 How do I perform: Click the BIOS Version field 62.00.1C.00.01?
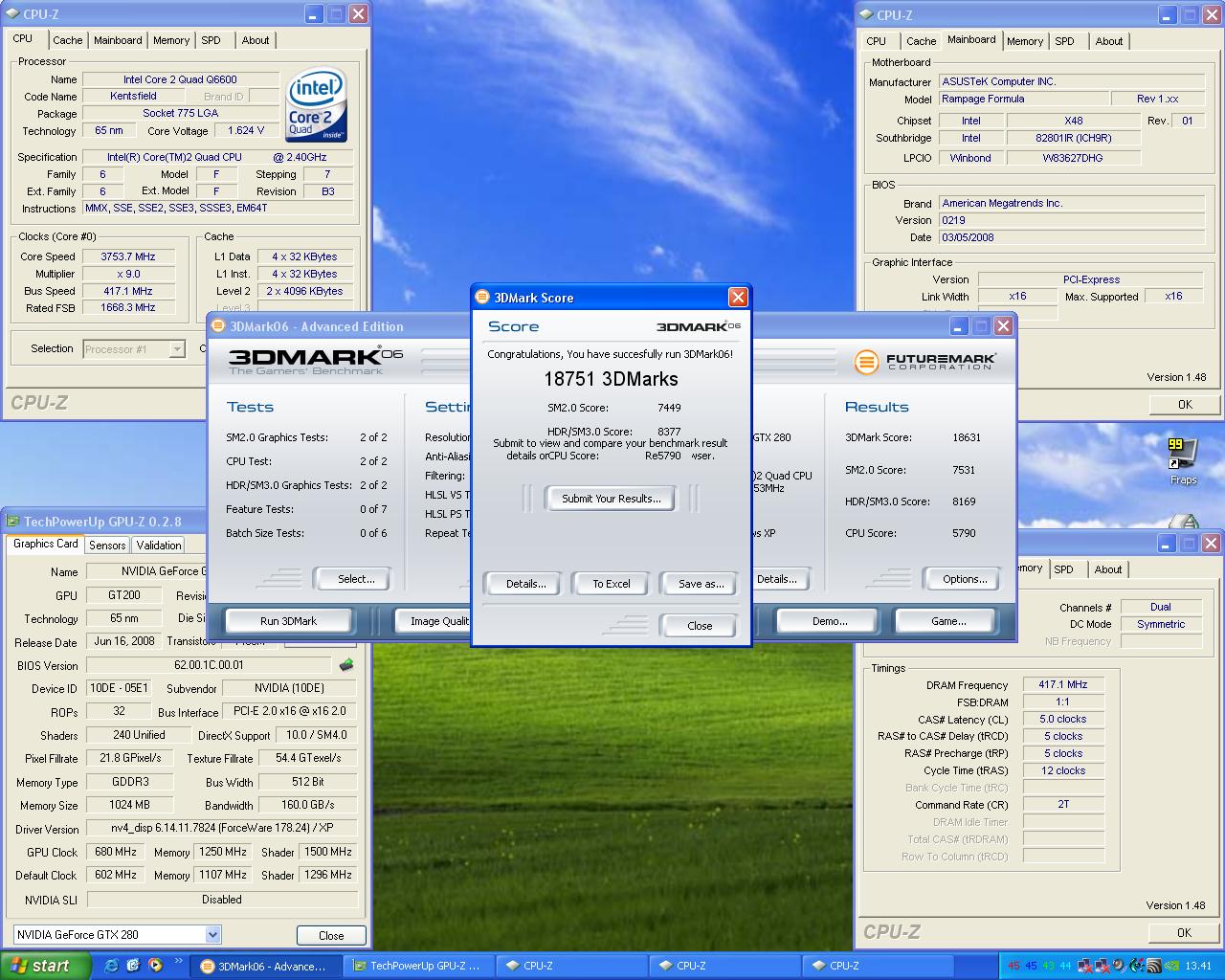pyautogui.click(x=210, y=665)
